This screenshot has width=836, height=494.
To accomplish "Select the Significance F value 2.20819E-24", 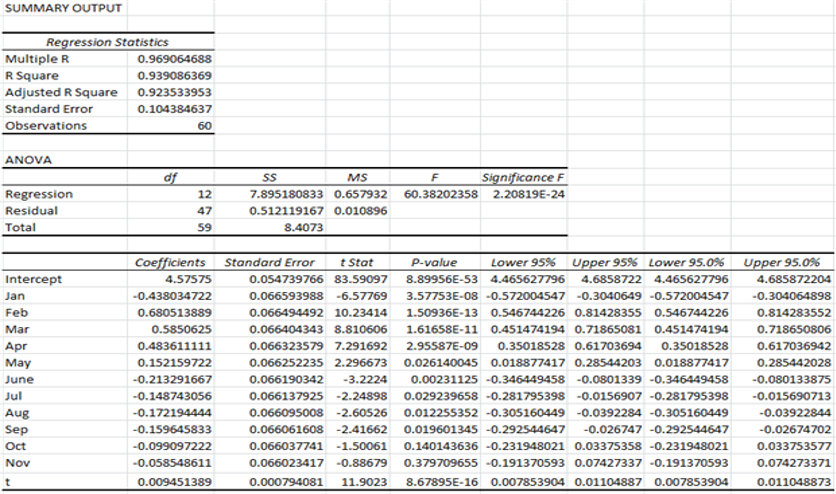I will tap(528, 195).
